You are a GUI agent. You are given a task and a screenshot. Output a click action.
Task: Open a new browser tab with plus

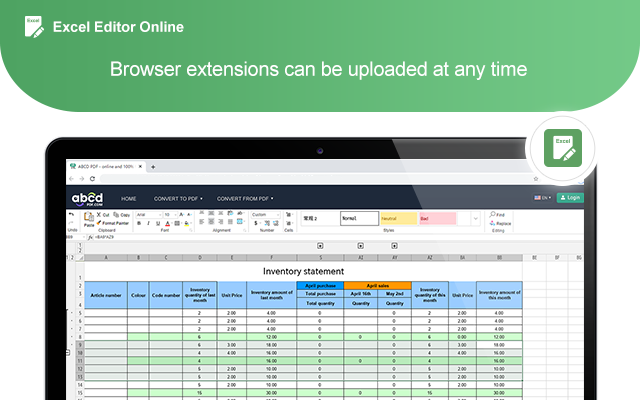[153, 167]
